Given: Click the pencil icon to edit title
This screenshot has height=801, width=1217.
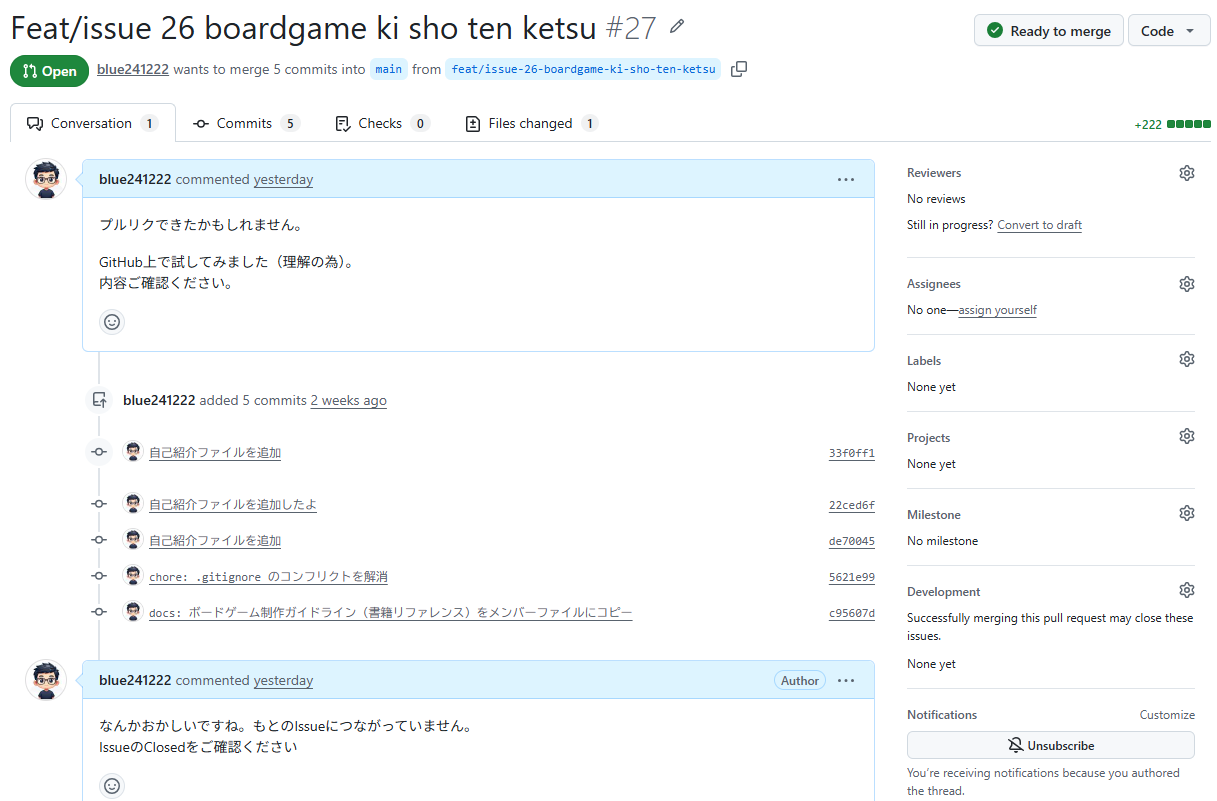Looking at the screenshot, I should 678,26.
